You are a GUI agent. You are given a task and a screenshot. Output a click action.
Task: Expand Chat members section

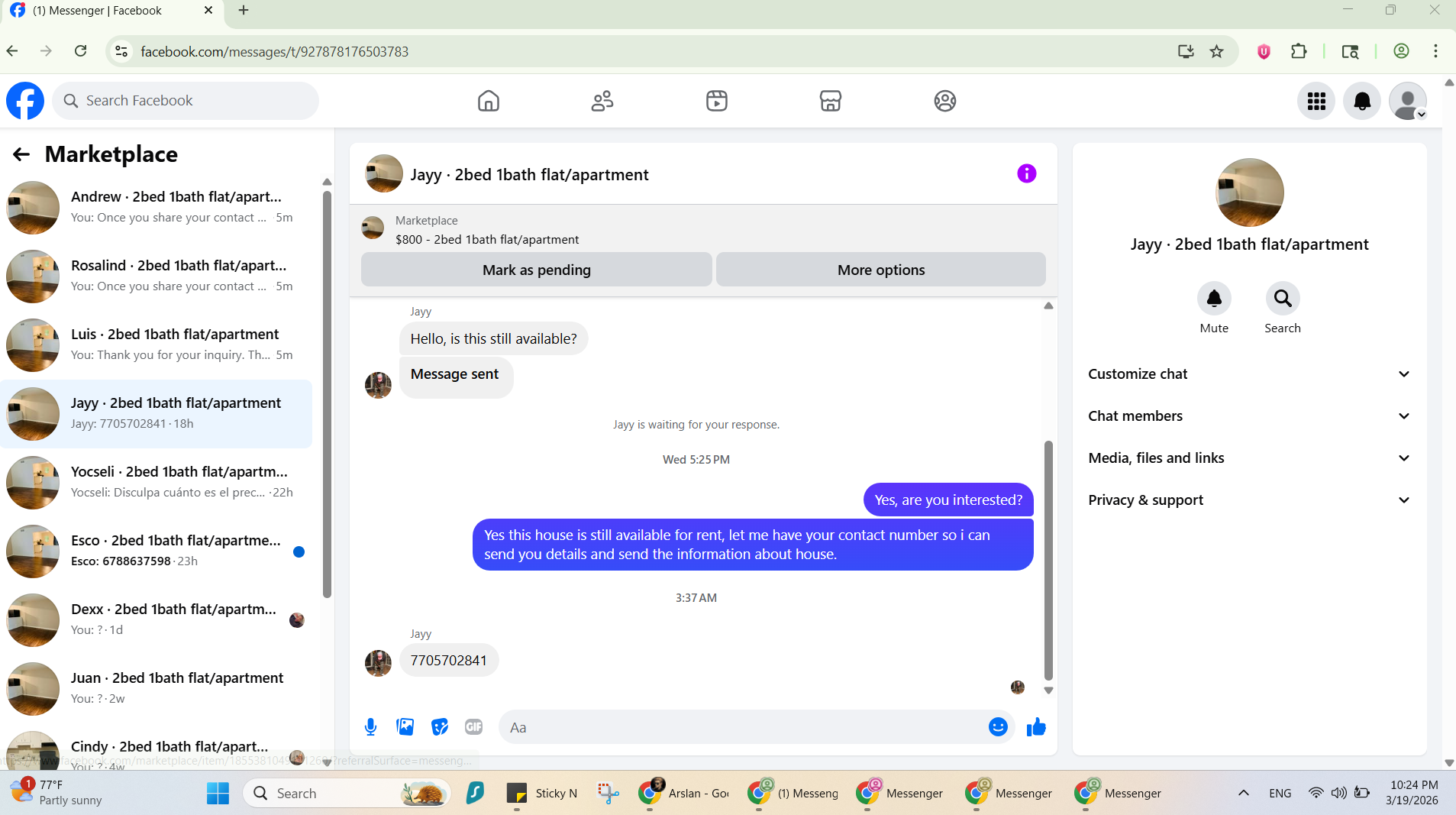pyautogui.click(x=1249, y=416)
